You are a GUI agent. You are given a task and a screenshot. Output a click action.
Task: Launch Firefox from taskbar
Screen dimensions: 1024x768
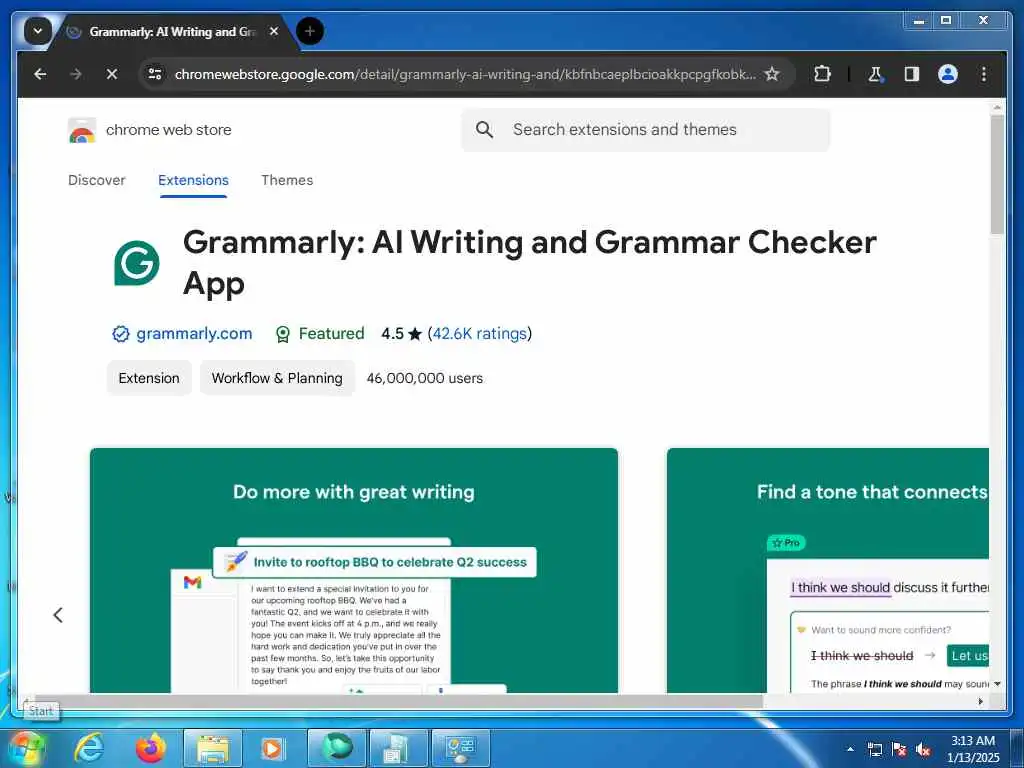pos(151,748)
